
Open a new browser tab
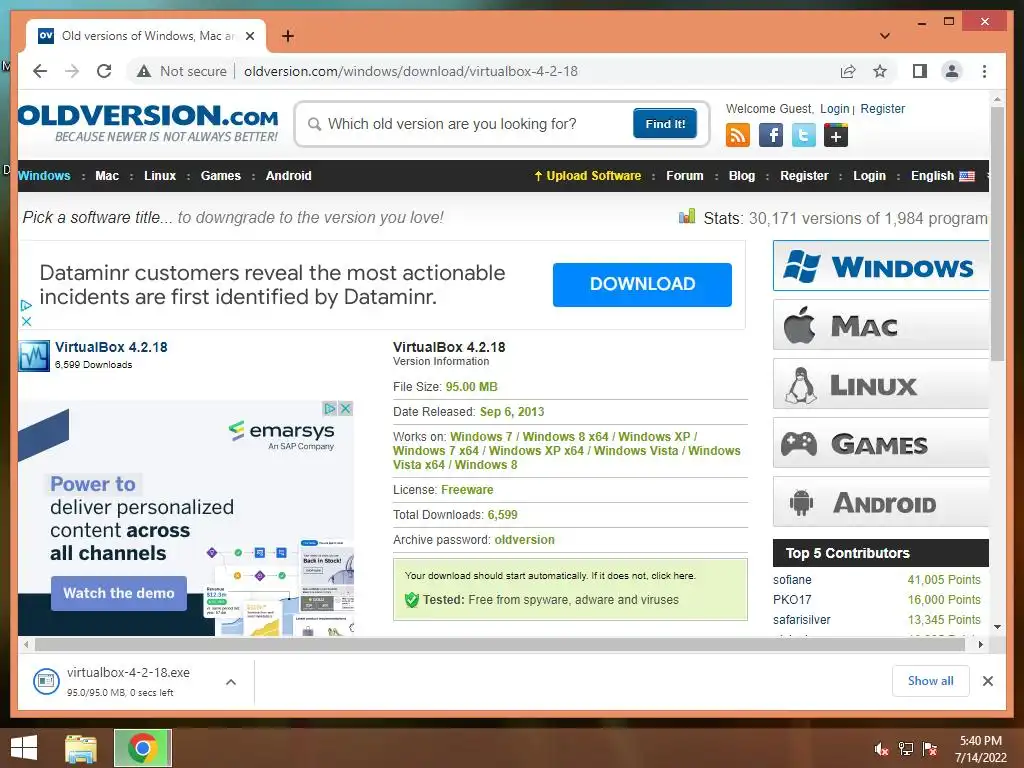pyautogui.click(x=287, y=36)
